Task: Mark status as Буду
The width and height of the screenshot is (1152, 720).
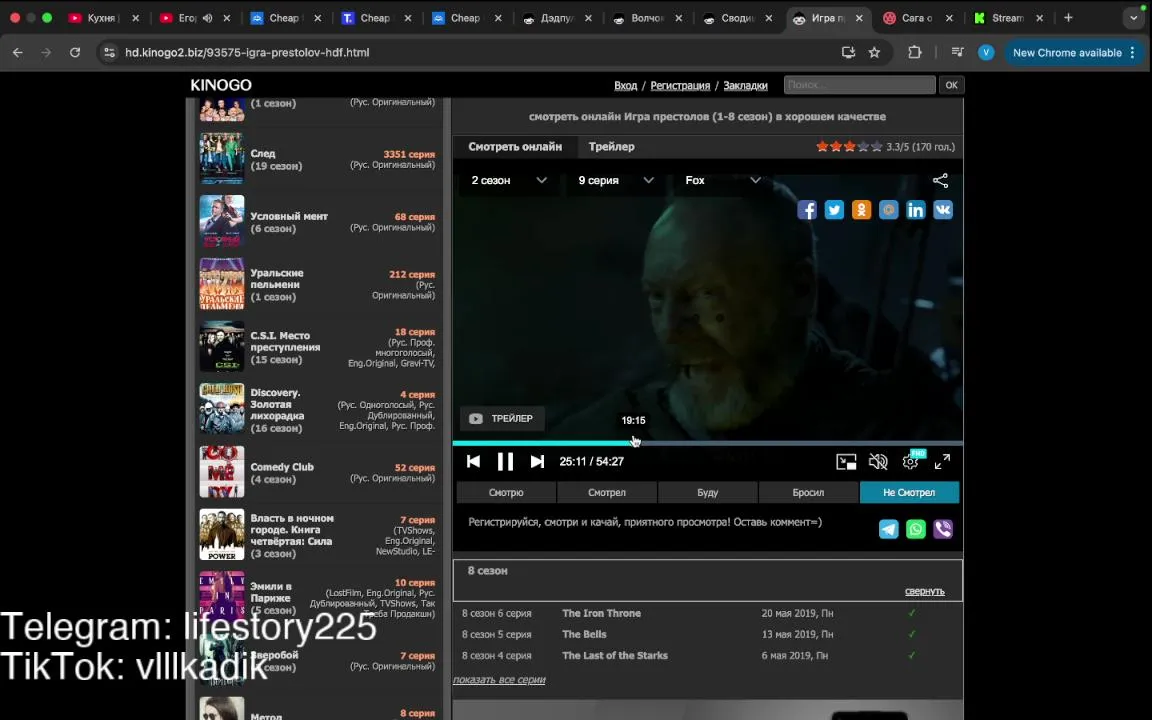Action: click(708, 492)
